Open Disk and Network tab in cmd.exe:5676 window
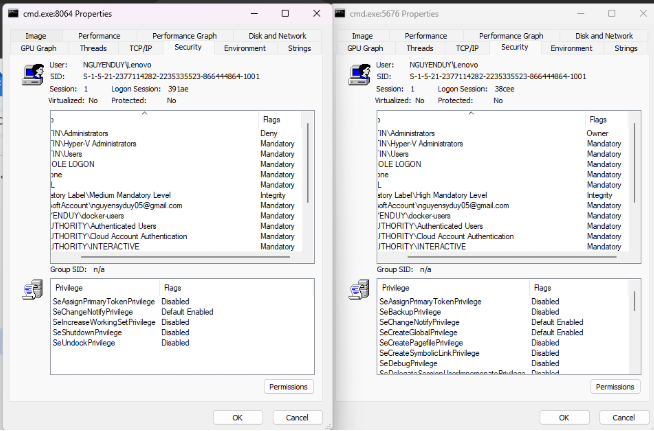This screenshot has width=654, height=431. tap(604, 36)
